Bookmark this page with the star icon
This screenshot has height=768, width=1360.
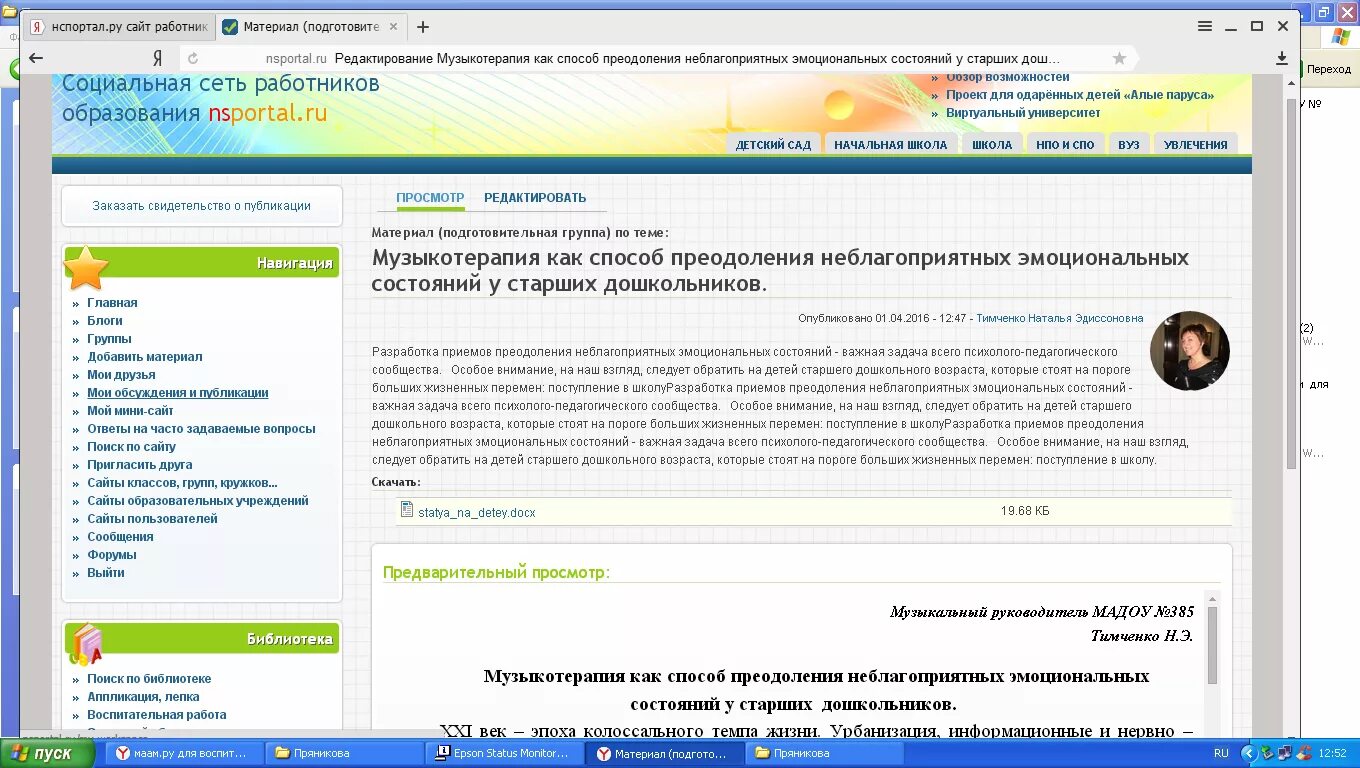(1119, 59)
